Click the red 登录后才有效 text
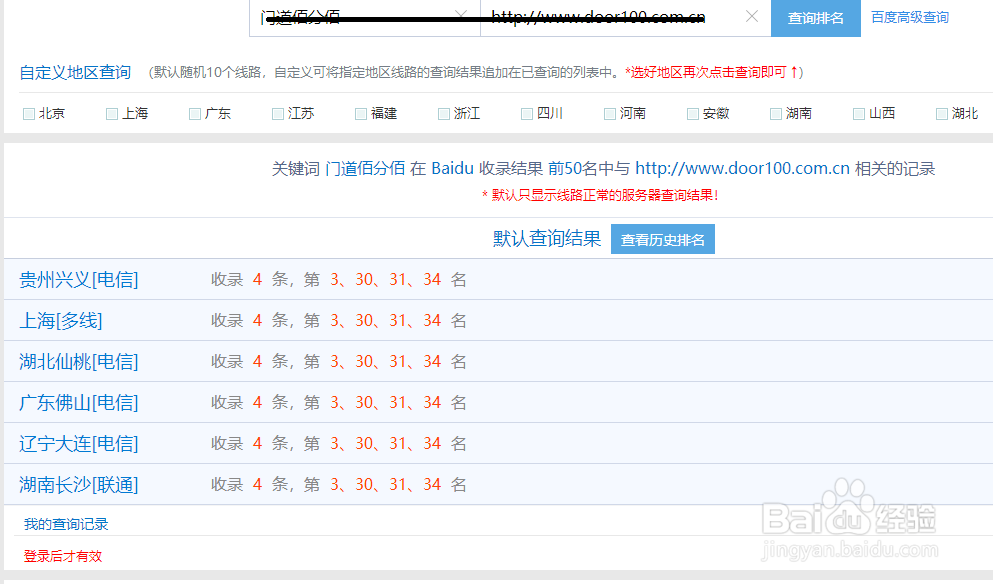 coord(63,556)
